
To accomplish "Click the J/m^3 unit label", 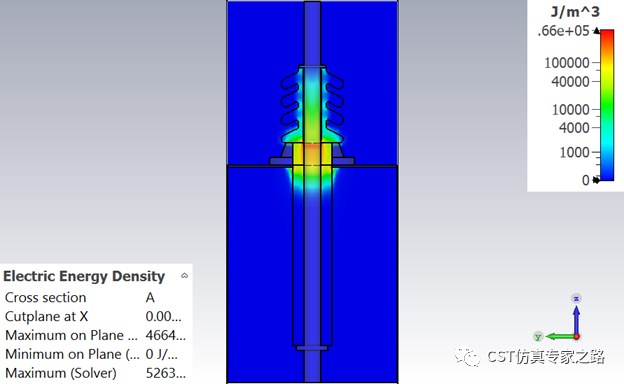I will tap(575, 12).
